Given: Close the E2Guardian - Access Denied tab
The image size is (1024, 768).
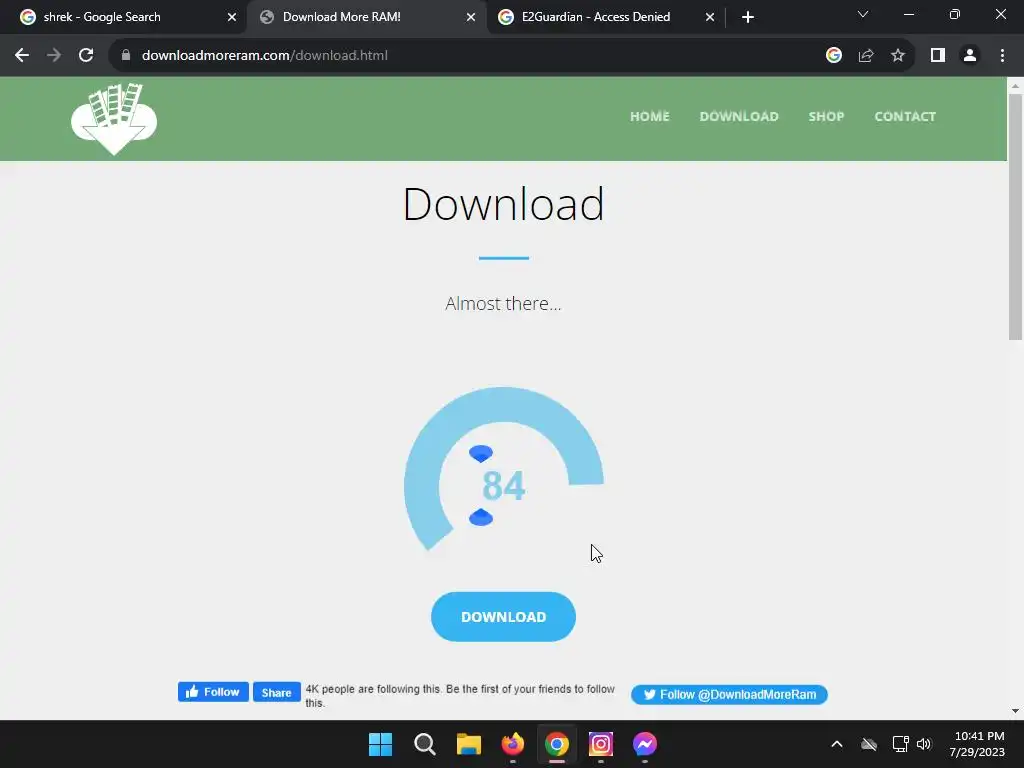Looking at the screenshot, I should coord(710,17).
